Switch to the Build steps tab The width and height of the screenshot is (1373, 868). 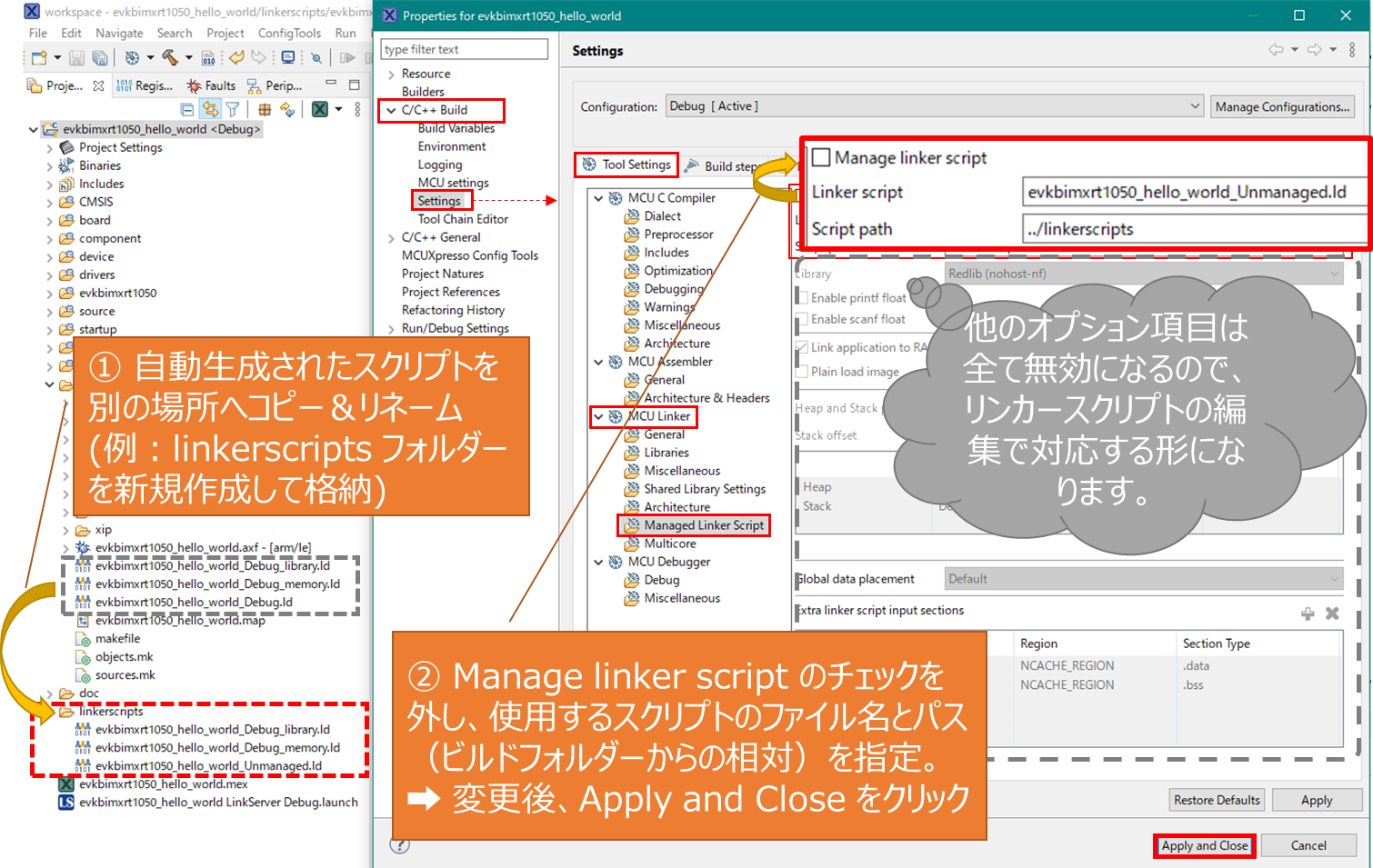[729, 166]
